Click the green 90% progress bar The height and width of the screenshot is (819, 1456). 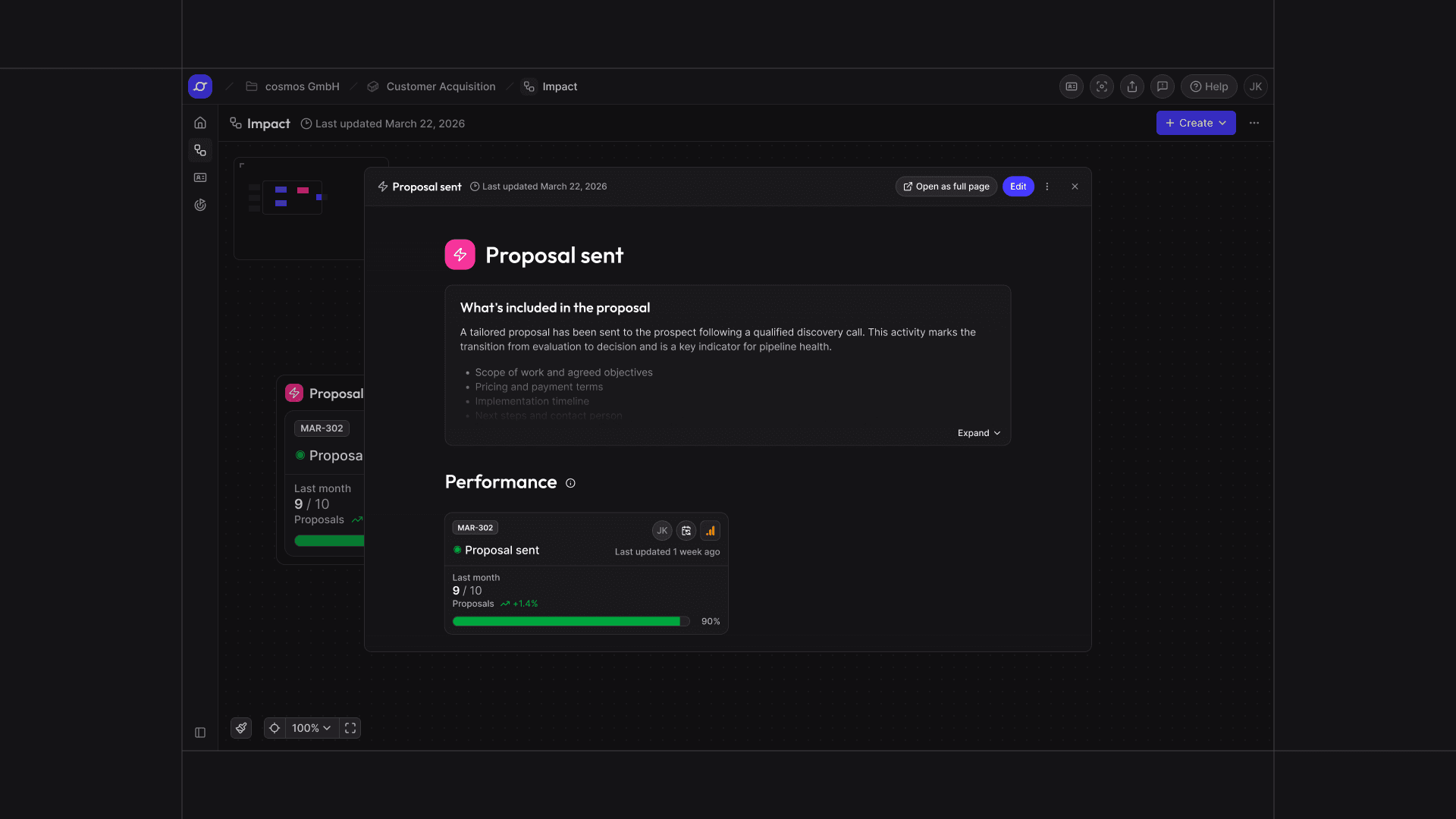point(571,621)
